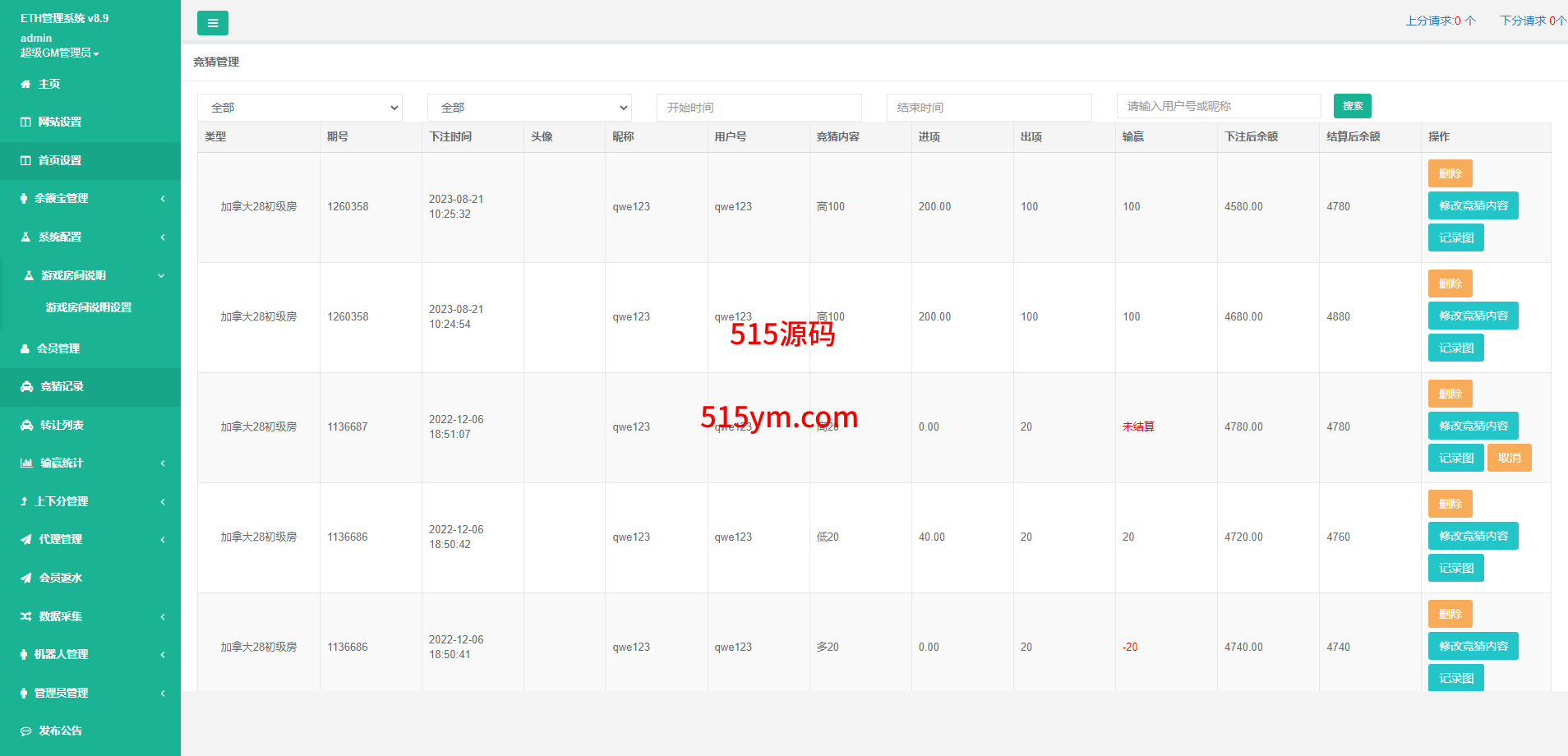Screen dimensions: 1568x756
Task: Open 游戏房间说明设置 submenu item
Action: point(89,307)
